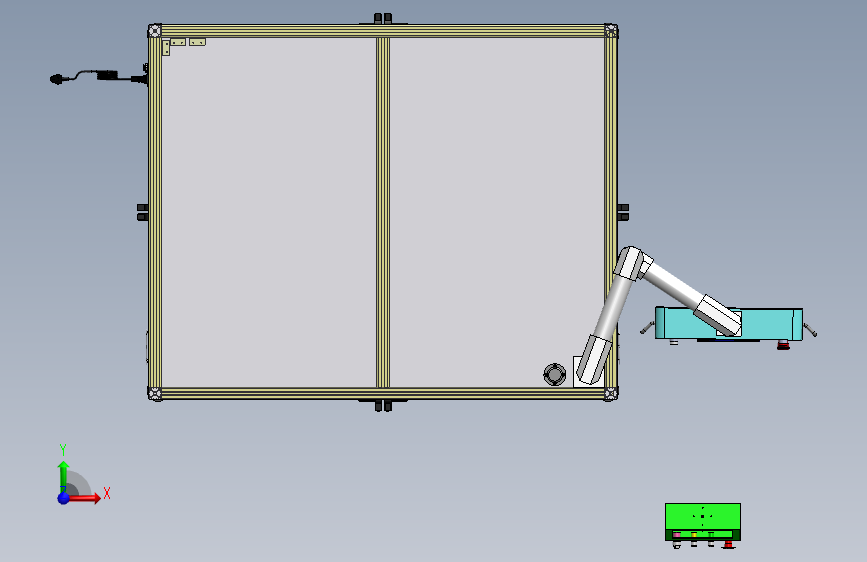Screen dimensions: 867x562
Task: Click the blue Z axis ball of triad
Action: click(x=64, y=498)
